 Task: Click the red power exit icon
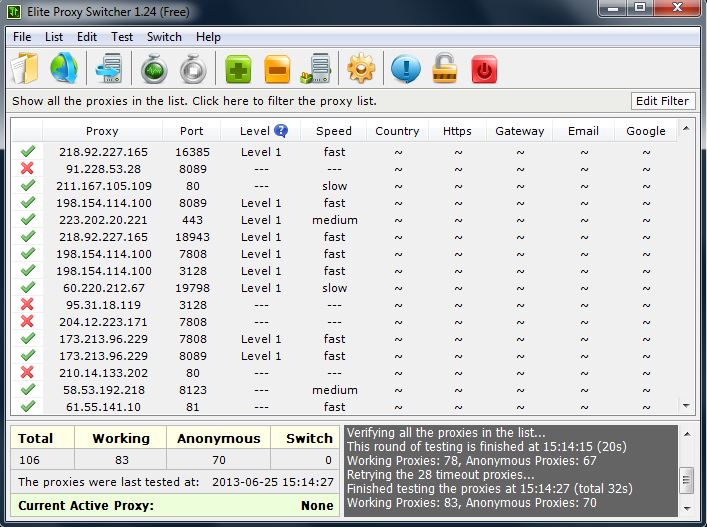pyautogui.click(x=484, y=69)
